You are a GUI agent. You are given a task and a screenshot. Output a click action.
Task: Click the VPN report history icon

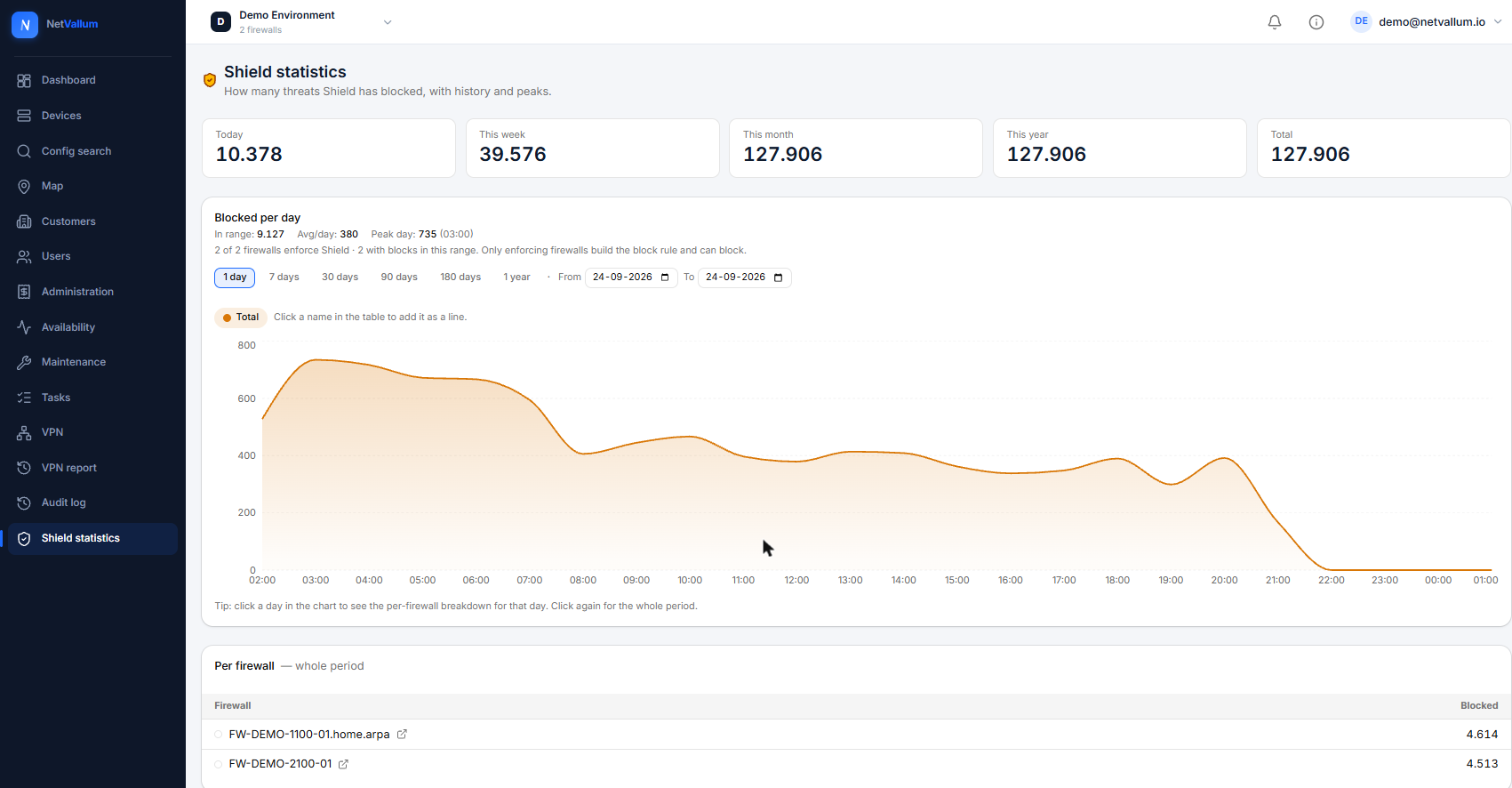tap(24, 468)
